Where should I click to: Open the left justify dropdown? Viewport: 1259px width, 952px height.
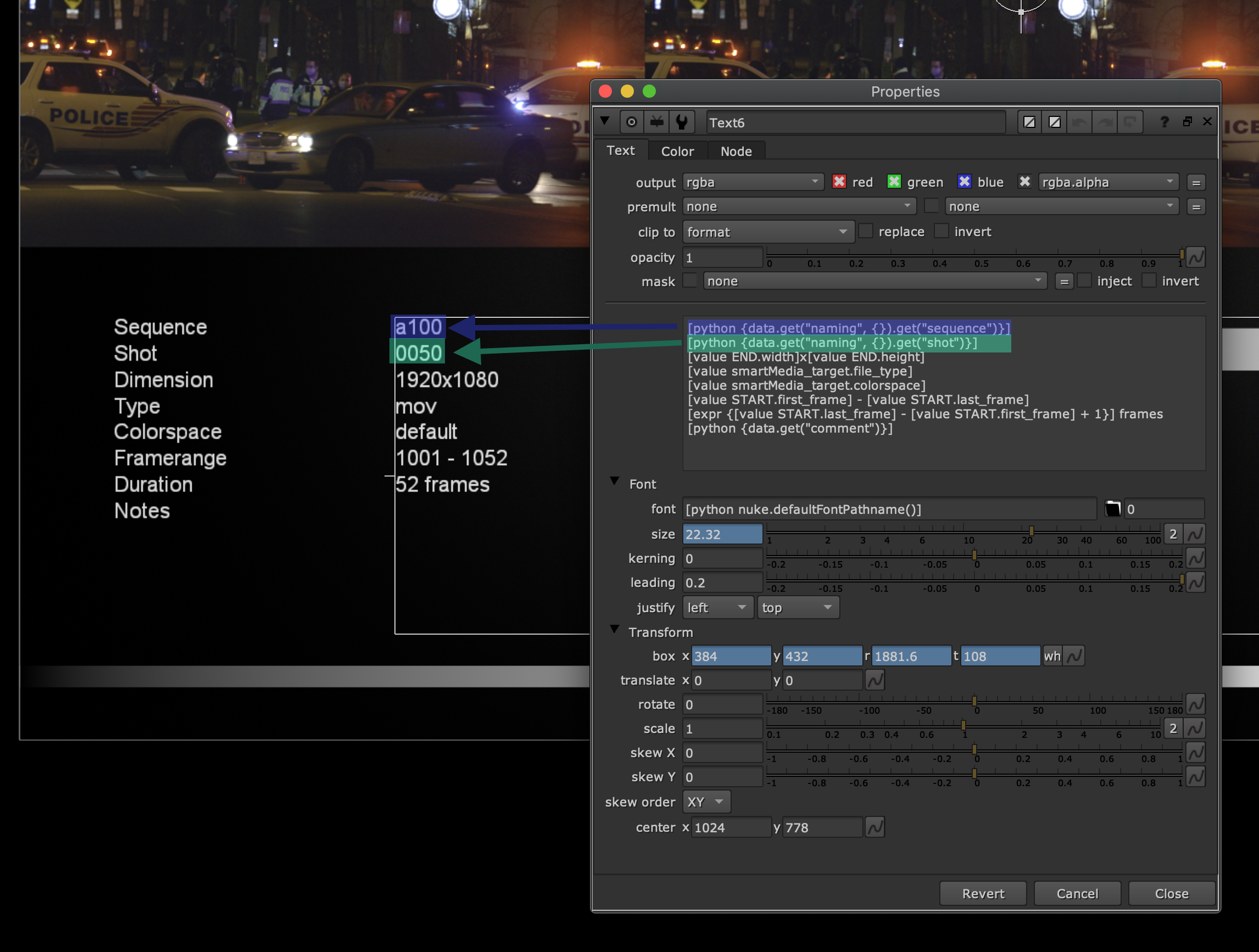[717, 608]
